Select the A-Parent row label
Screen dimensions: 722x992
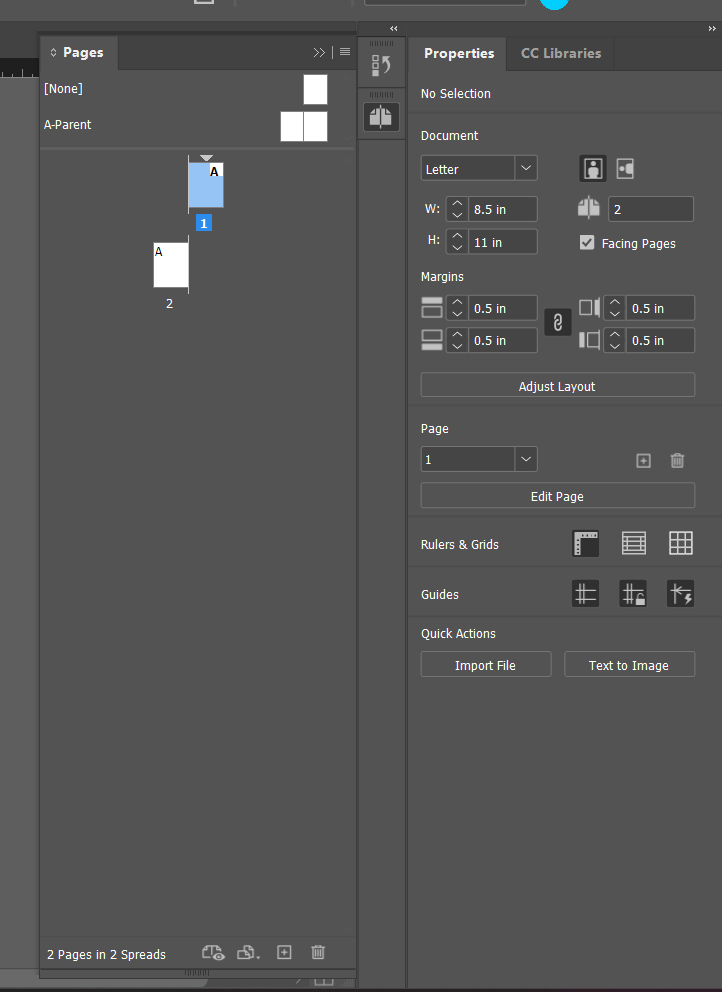[68, 125]
